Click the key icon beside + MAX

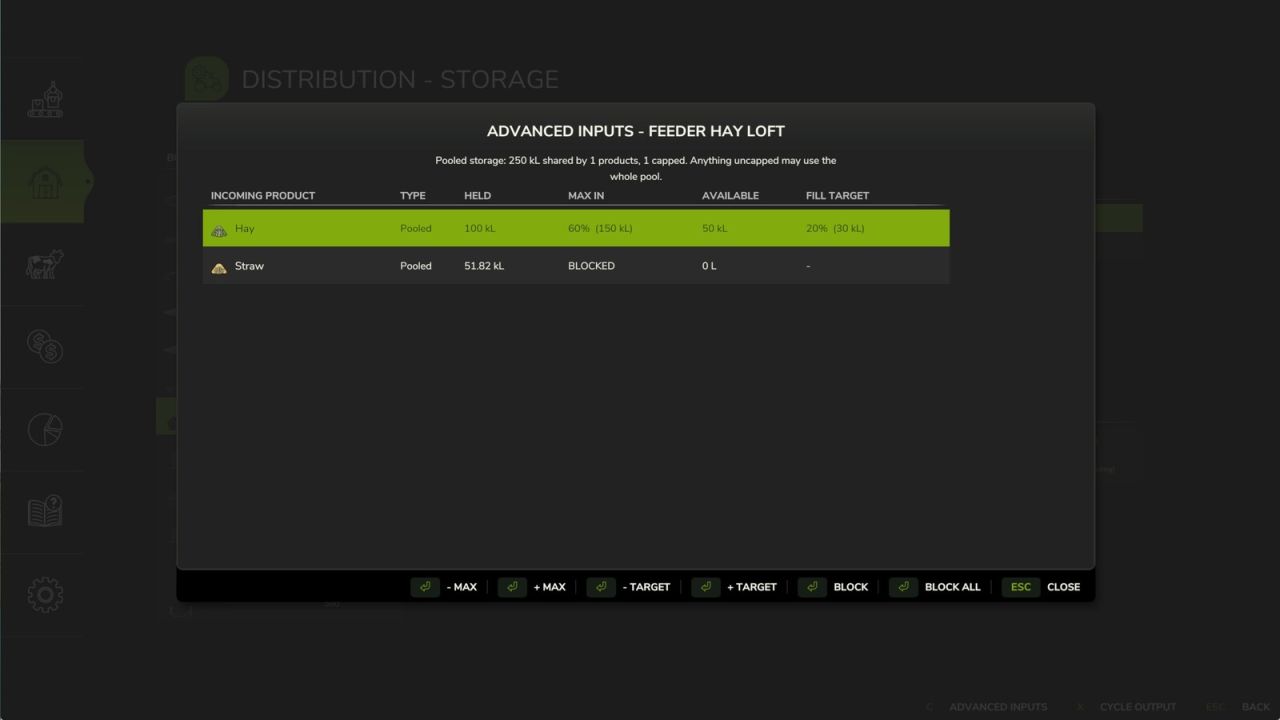(512, 587)
